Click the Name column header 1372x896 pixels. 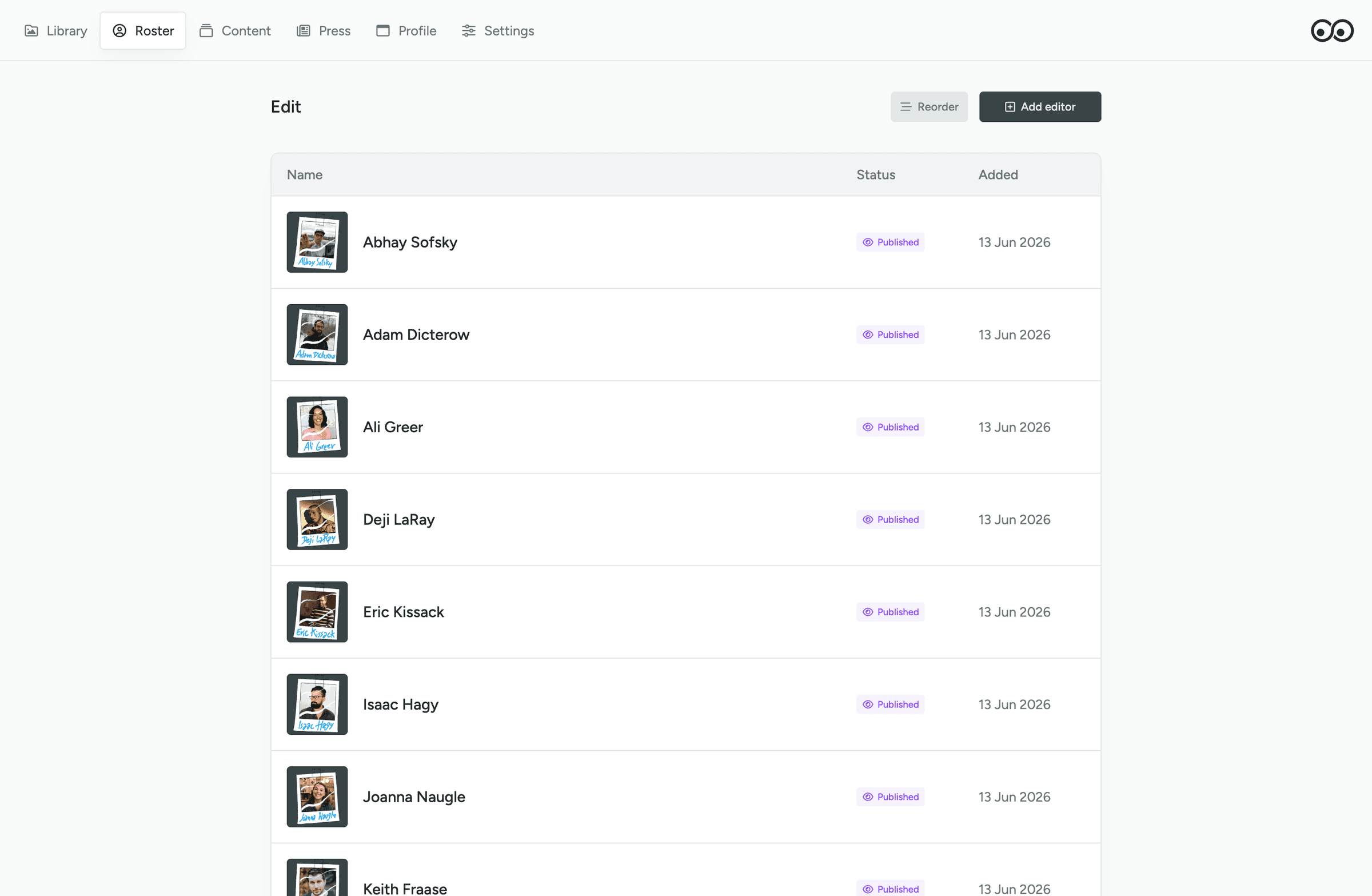click(304, 175)
